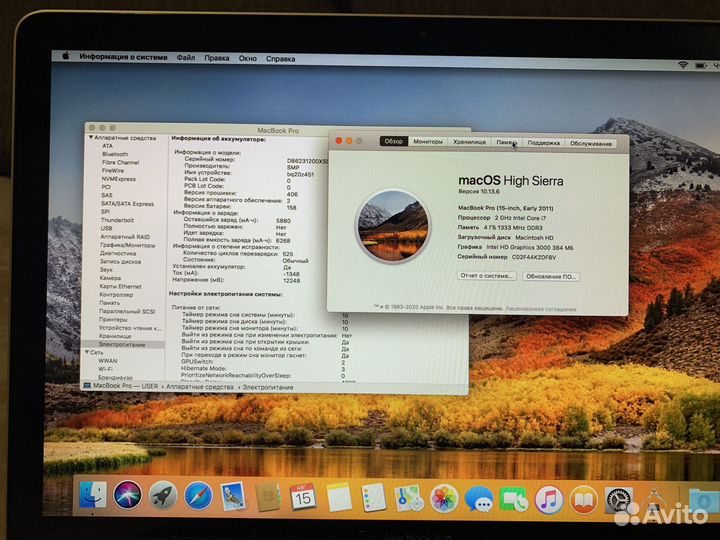This screenshot has width=720, height=540.
Task: Select Wi-Fi under Сеть
Action: [105, 369]
